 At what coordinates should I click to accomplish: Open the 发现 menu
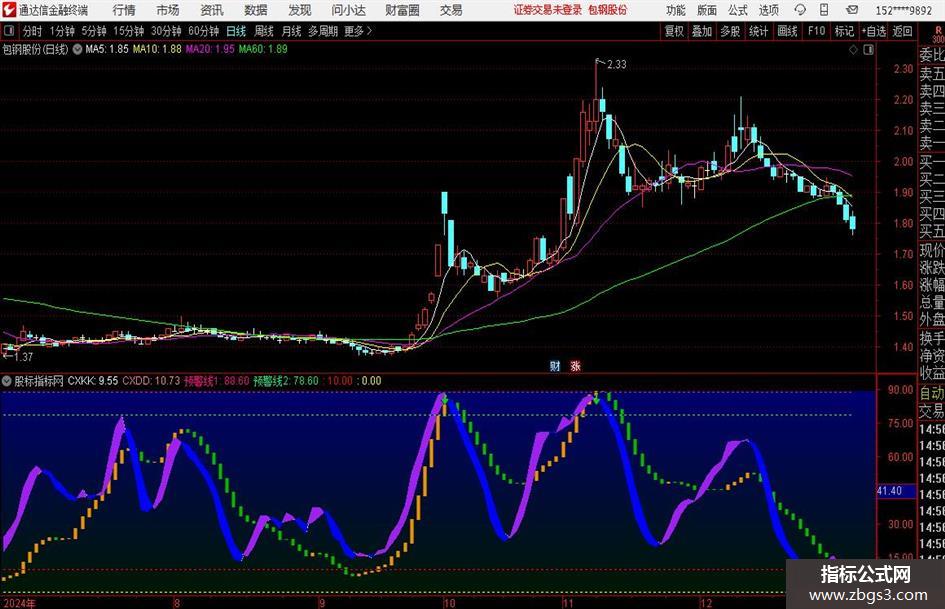(300, 10)
